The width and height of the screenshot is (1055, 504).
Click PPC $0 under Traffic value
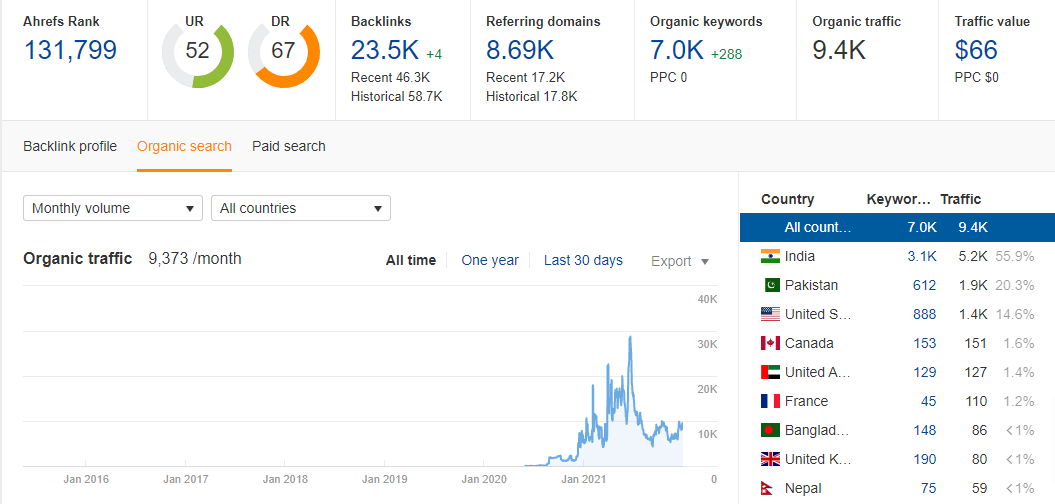tap(976, 77)
